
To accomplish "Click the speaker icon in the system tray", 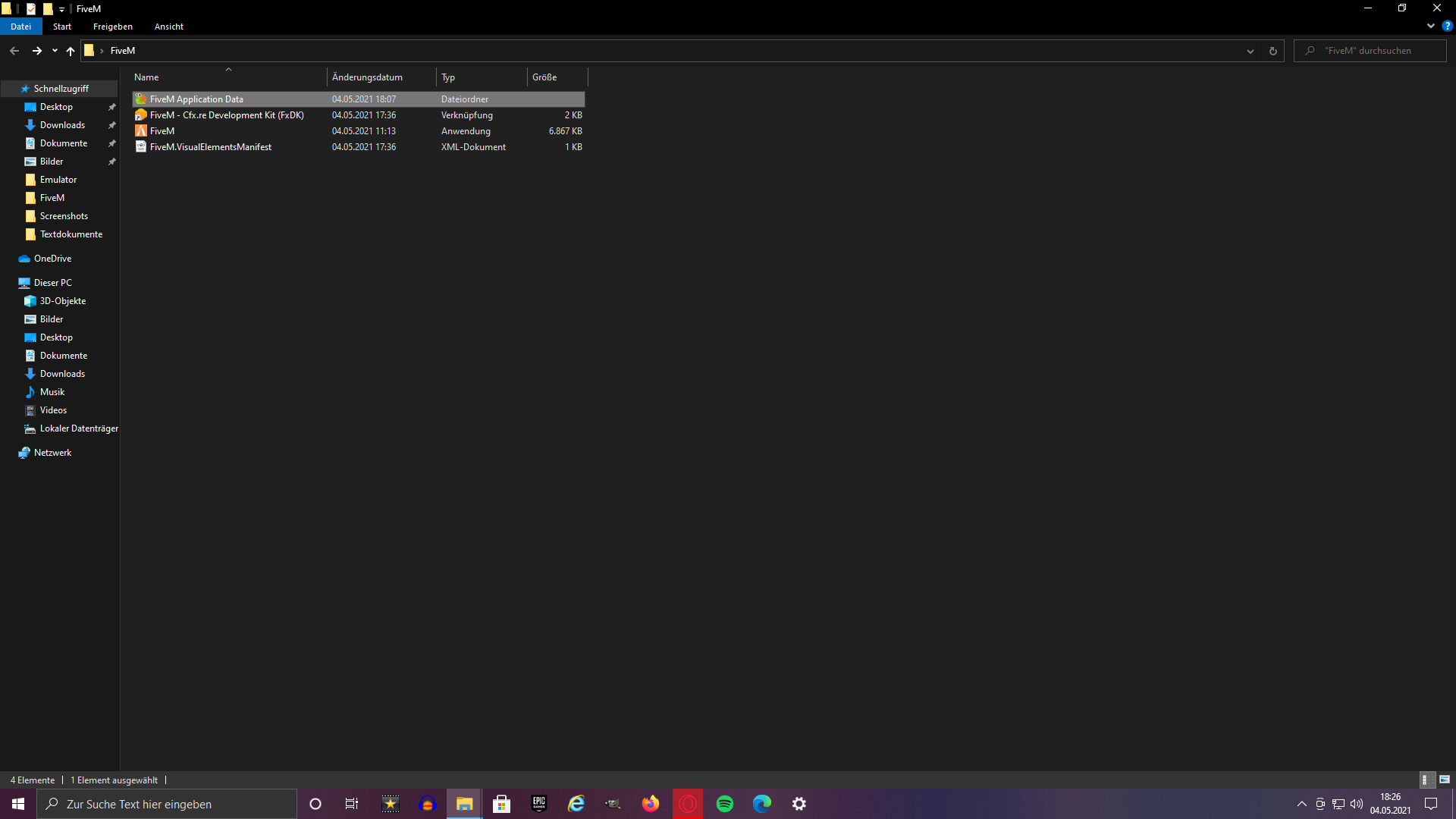I will click(x=1356, y=805).
